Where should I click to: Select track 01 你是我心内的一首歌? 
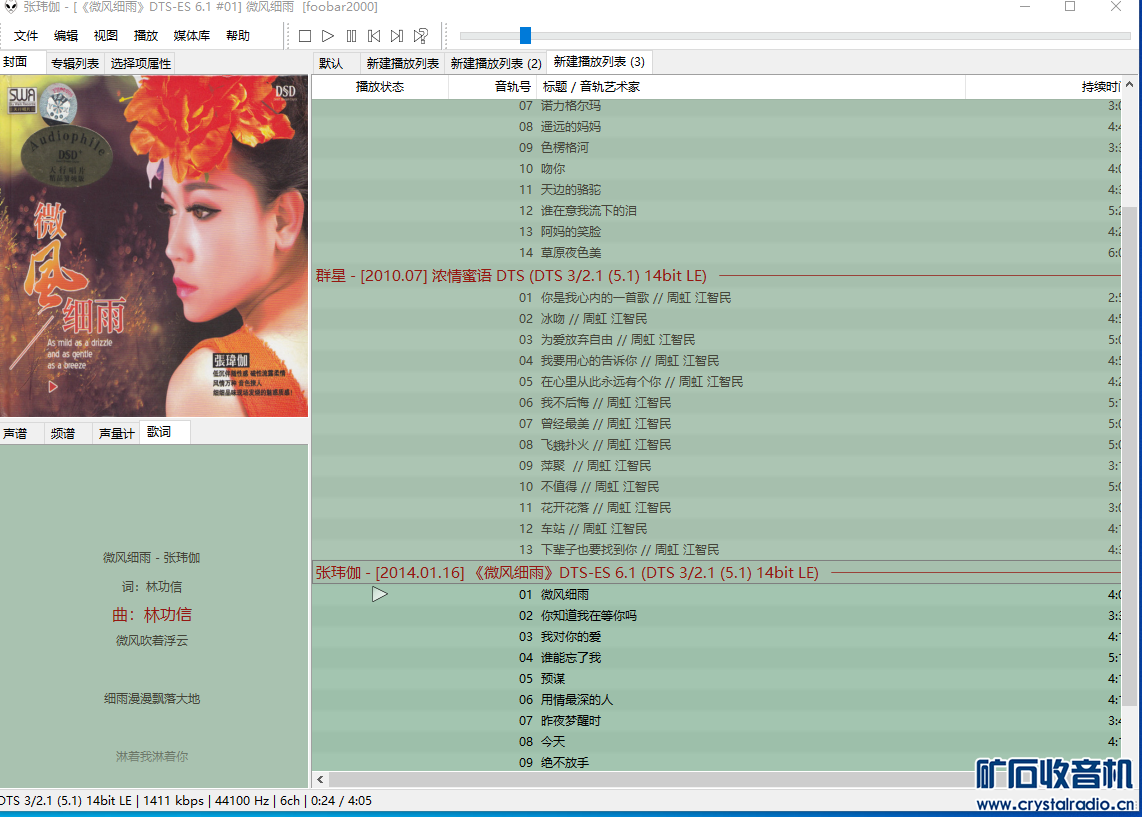[717, 298]
